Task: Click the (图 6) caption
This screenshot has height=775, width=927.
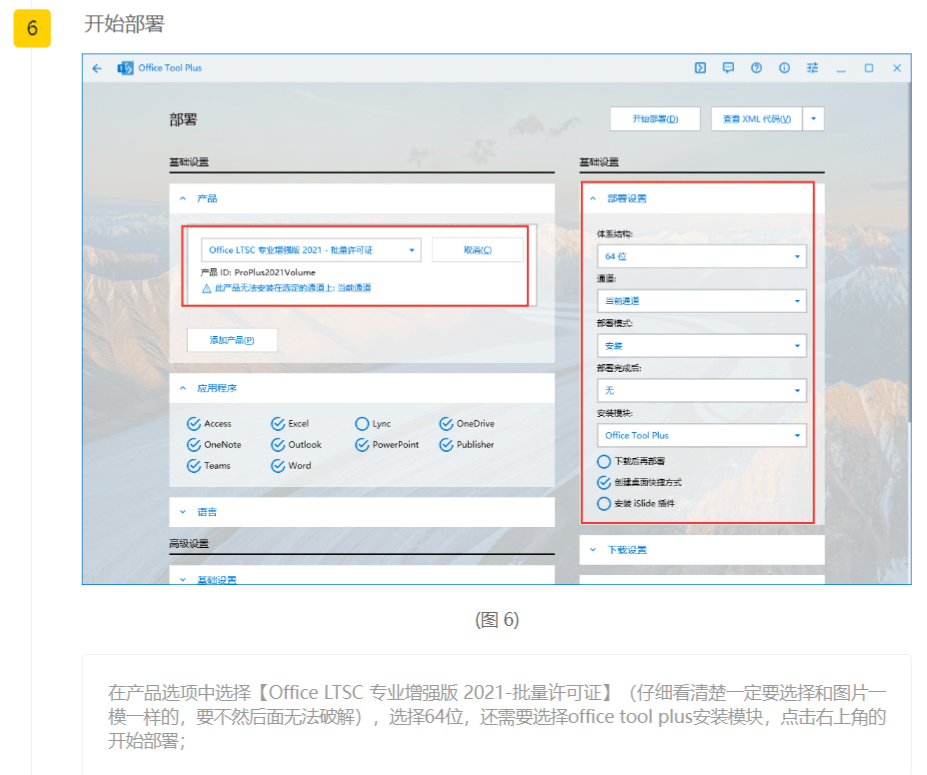Action: 497,620
